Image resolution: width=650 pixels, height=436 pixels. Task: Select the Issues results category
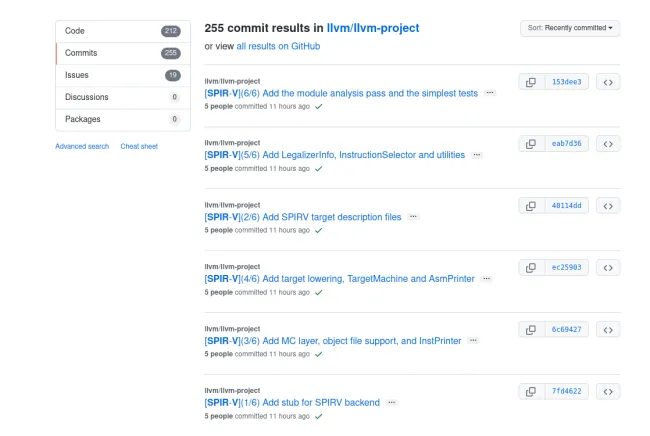(x=120, y=75)
